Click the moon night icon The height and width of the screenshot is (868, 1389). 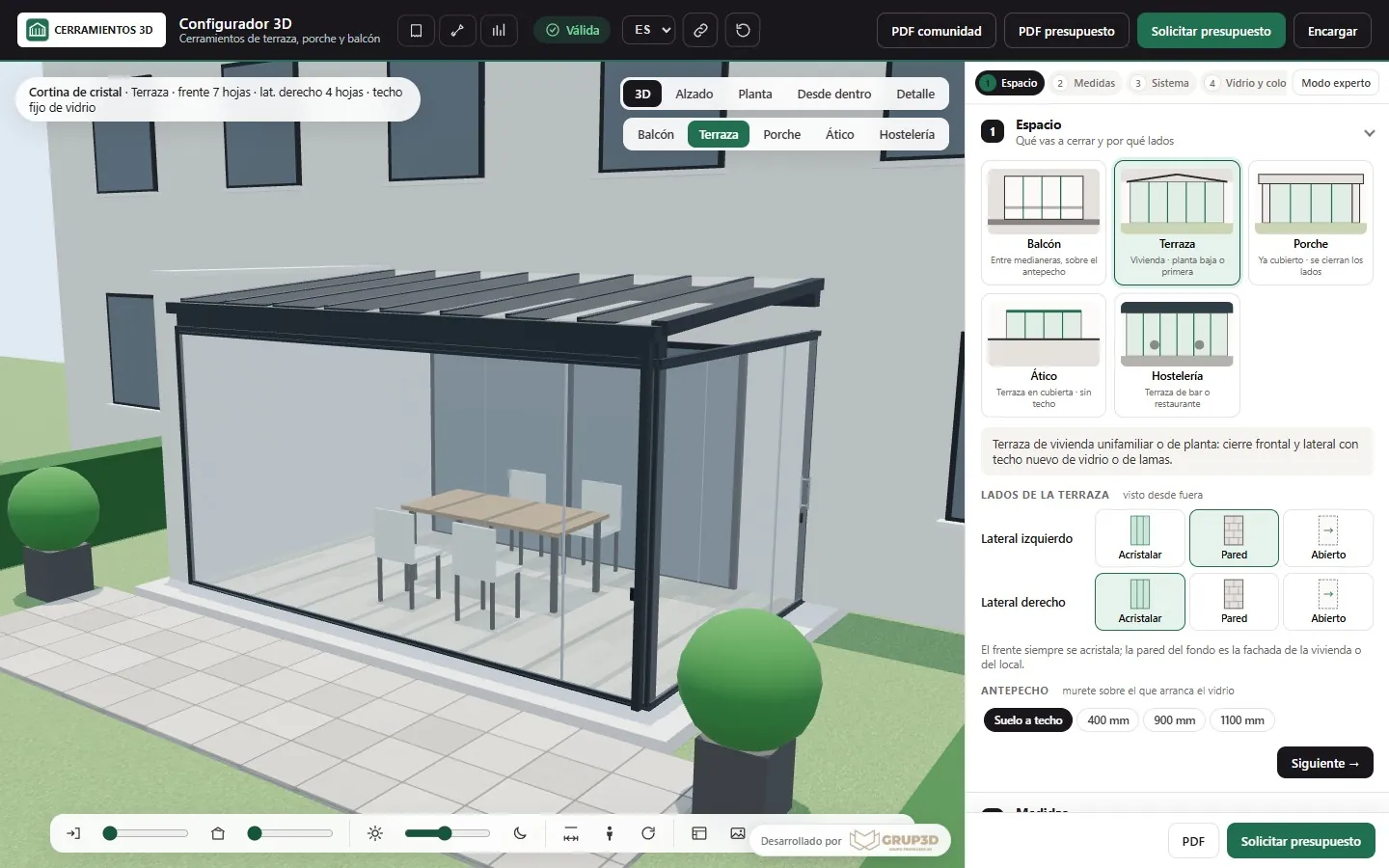coord(520,833)
